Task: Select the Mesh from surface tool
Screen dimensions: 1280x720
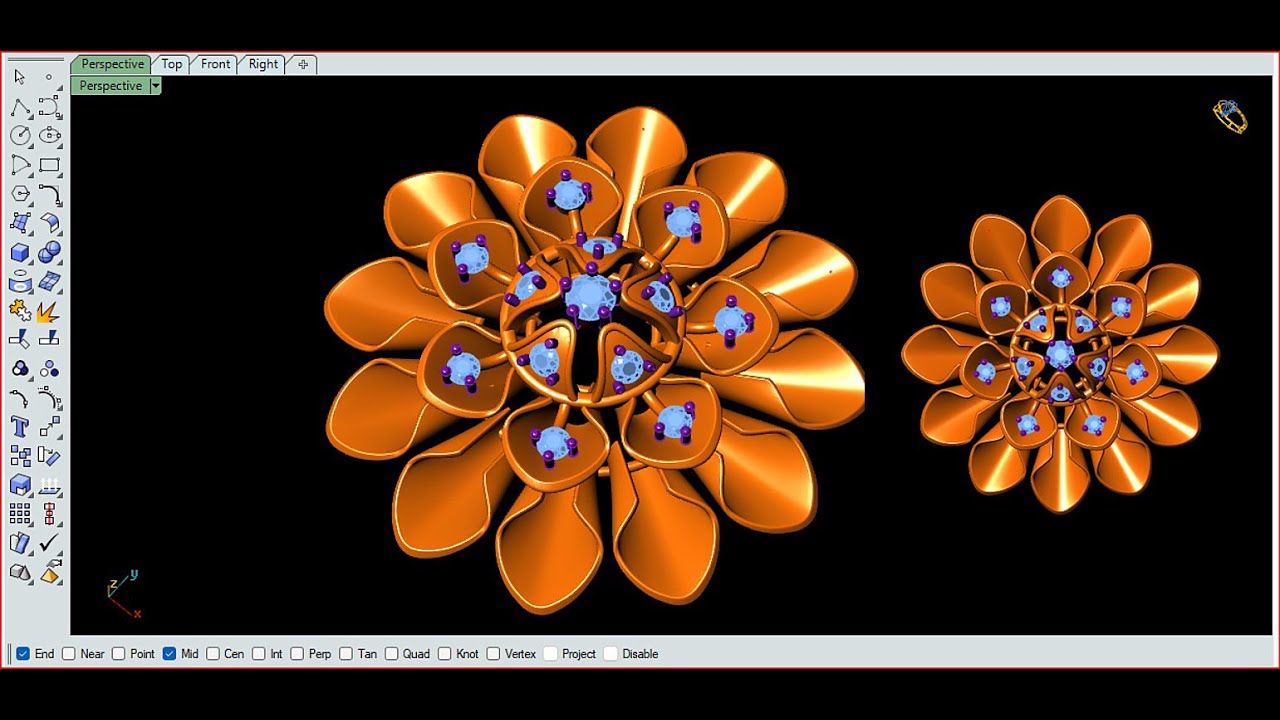Action: (x=49, y=282)
